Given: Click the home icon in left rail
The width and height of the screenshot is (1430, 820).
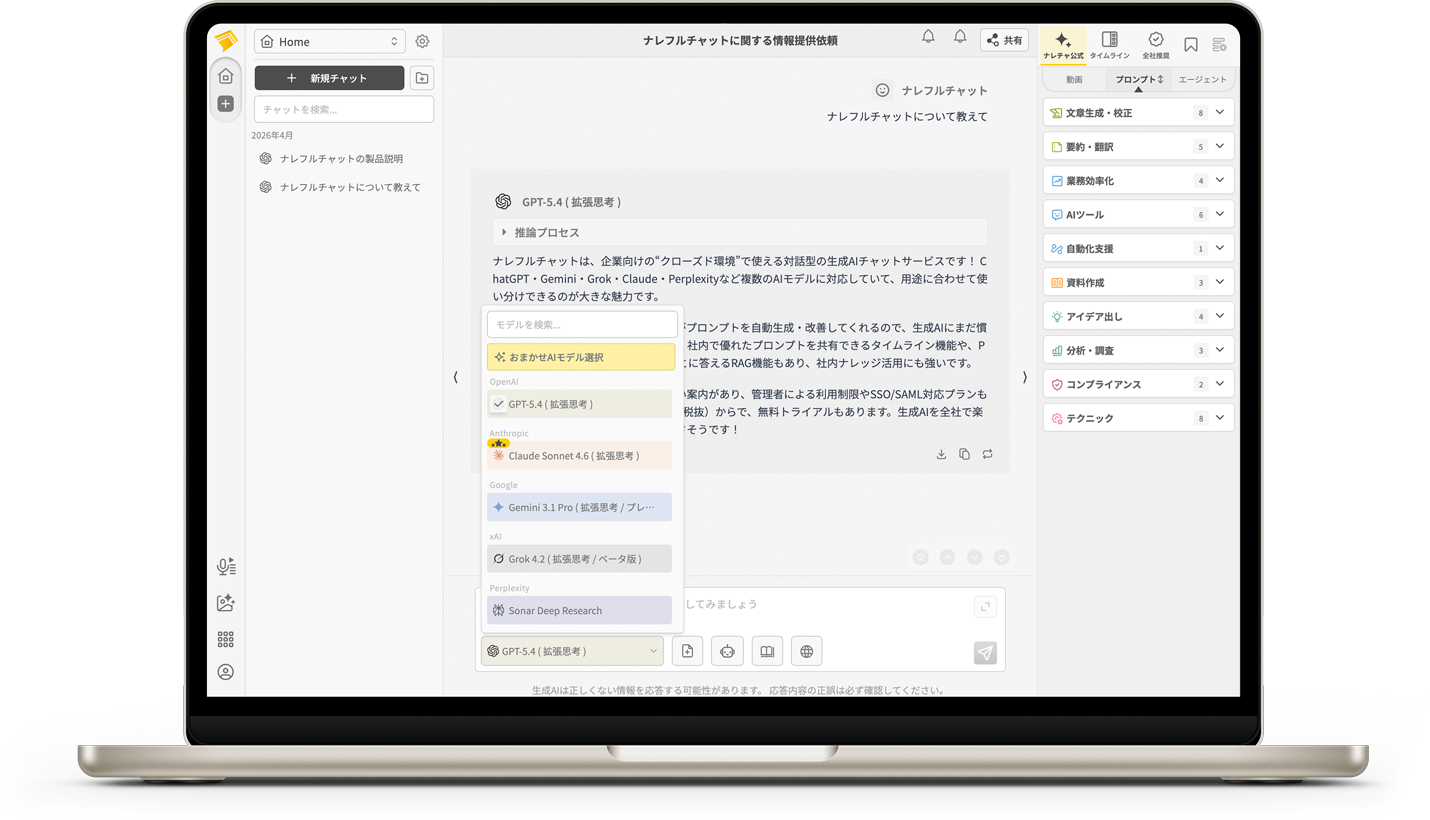Looking at the screenshot, I should [x=225, y=76].
